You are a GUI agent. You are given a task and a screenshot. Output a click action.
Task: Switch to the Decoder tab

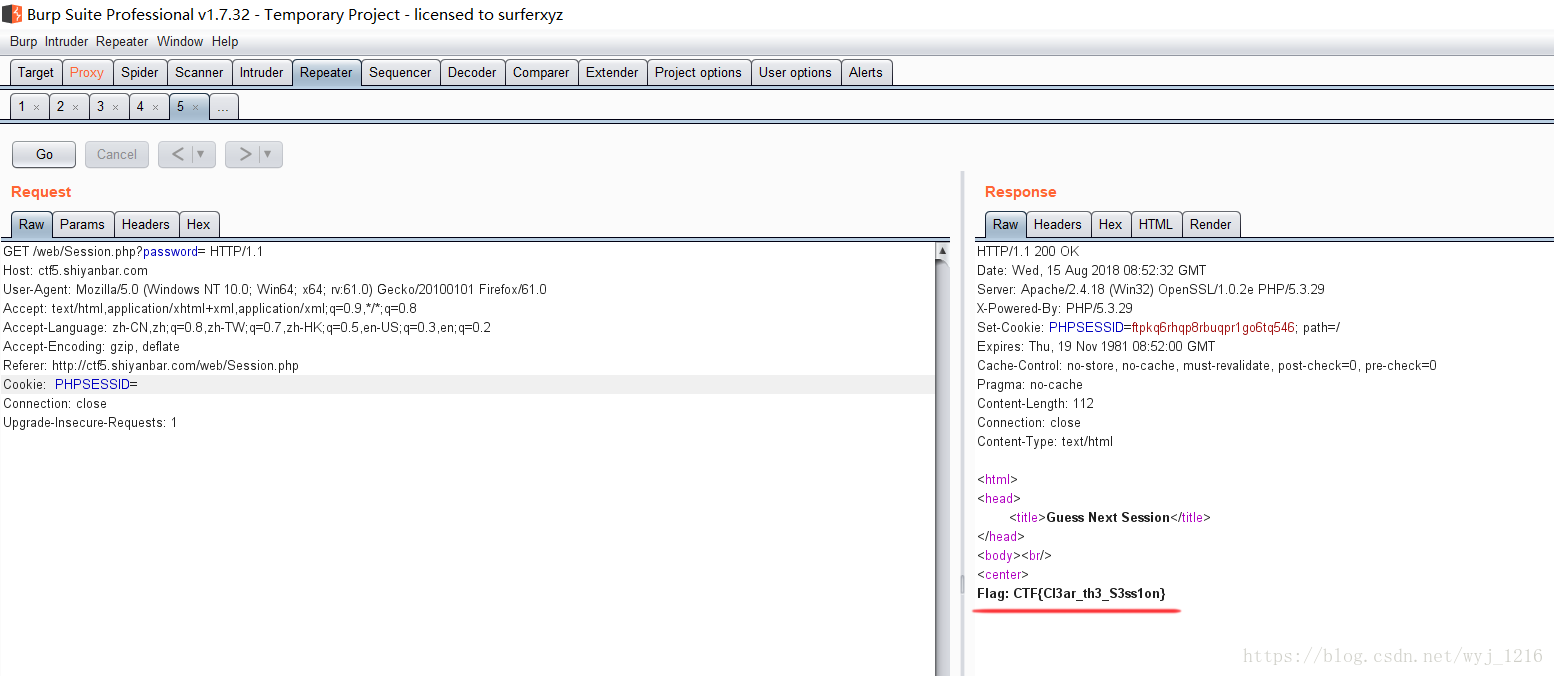click(472, 72)
